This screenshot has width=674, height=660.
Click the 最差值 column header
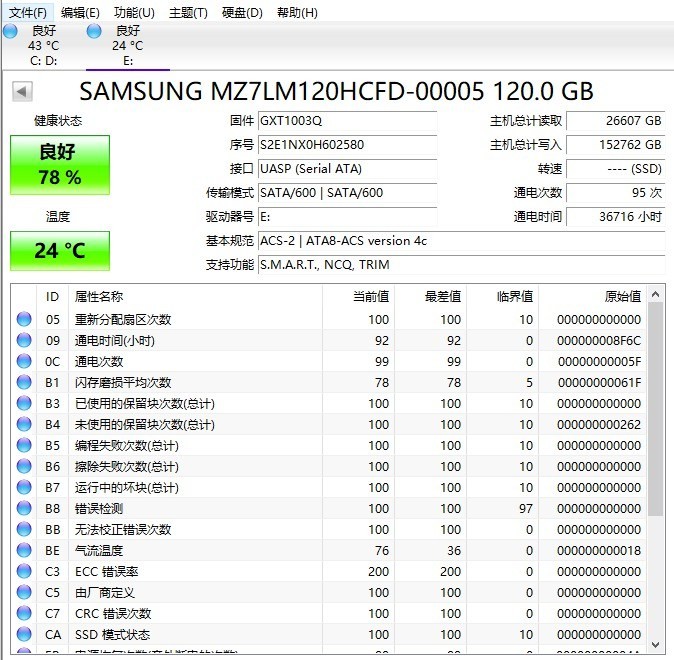tap(431, 297)
